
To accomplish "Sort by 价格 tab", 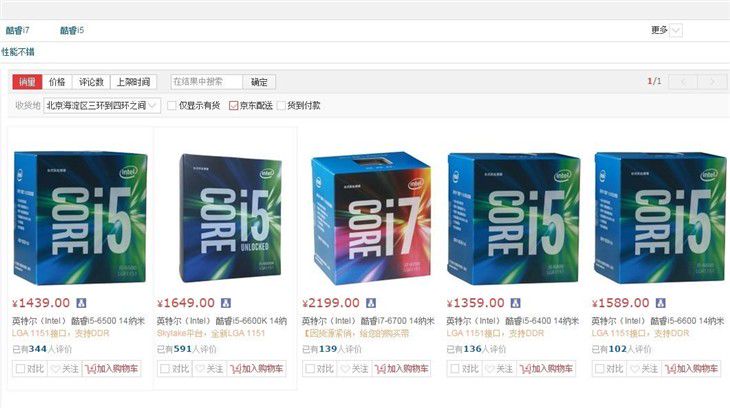I will [57, 82].
